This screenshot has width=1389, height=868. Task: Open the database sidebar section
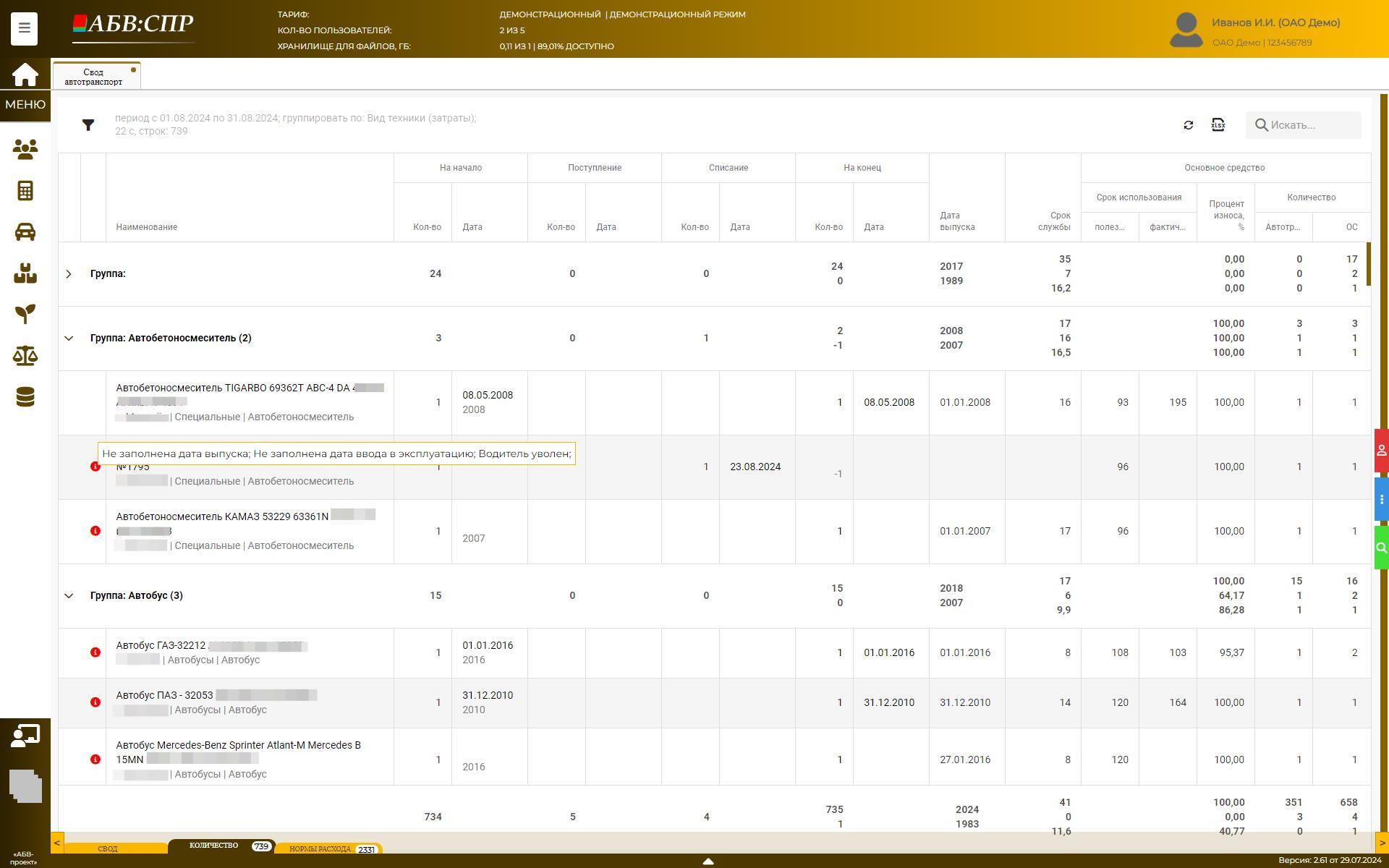click(25, 397)
